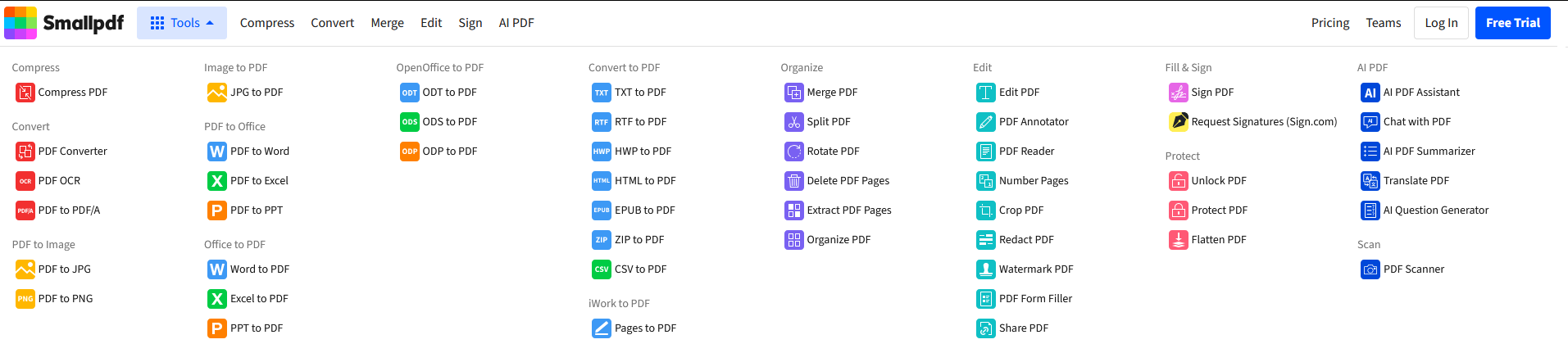Viewport: 1568px width, 353px height.
Task: Collapse the Tools dropdown menu
Action: coord(182,23)
